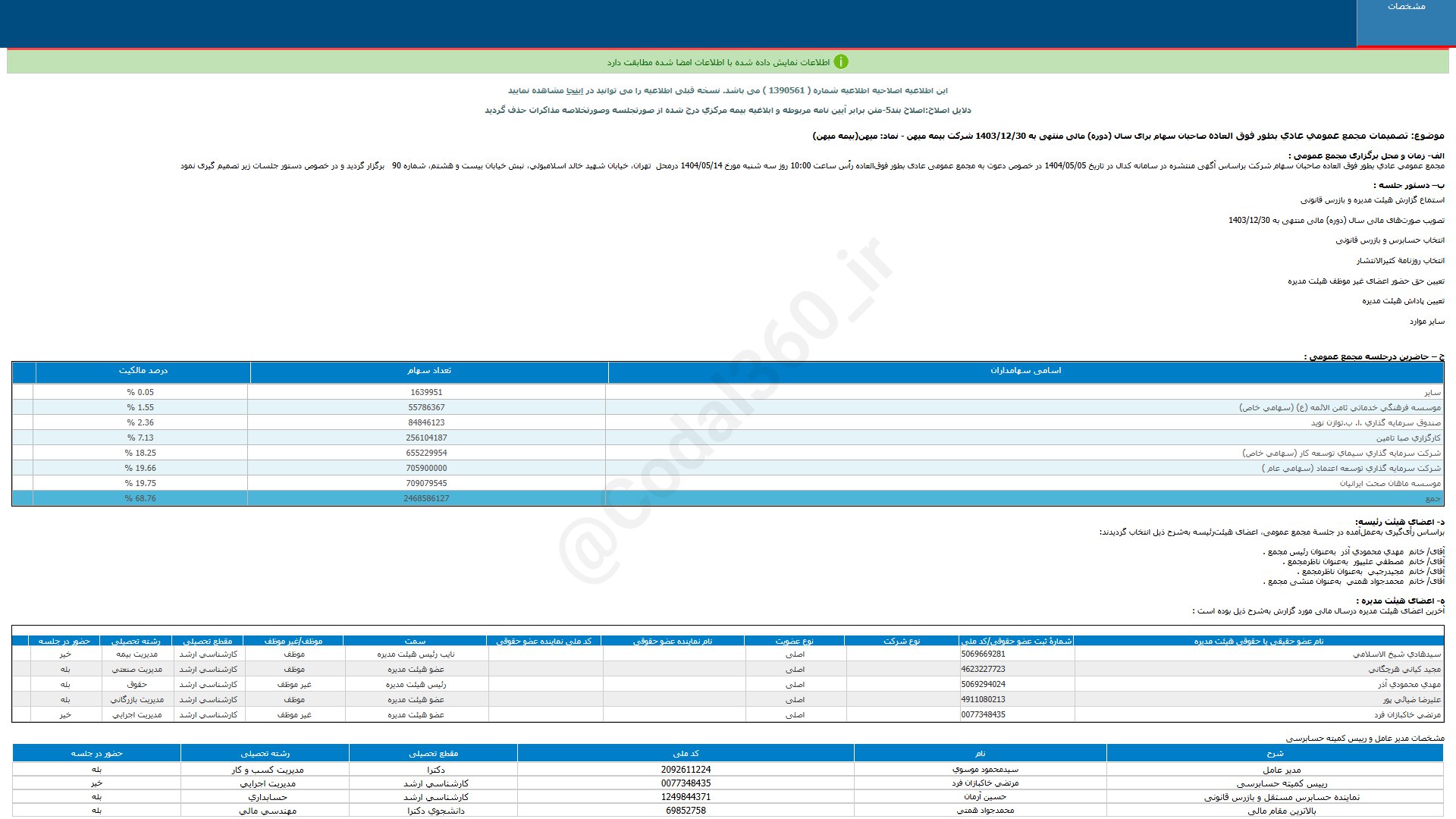1456x819 pixels.
Task: Select name حسين آرمان
Action: point(985,798)
